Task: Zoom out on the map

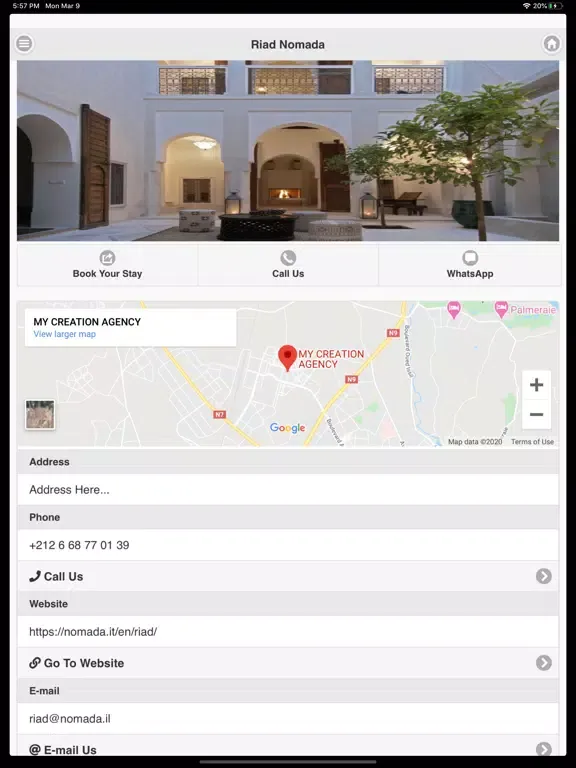Action: (536, 414)
